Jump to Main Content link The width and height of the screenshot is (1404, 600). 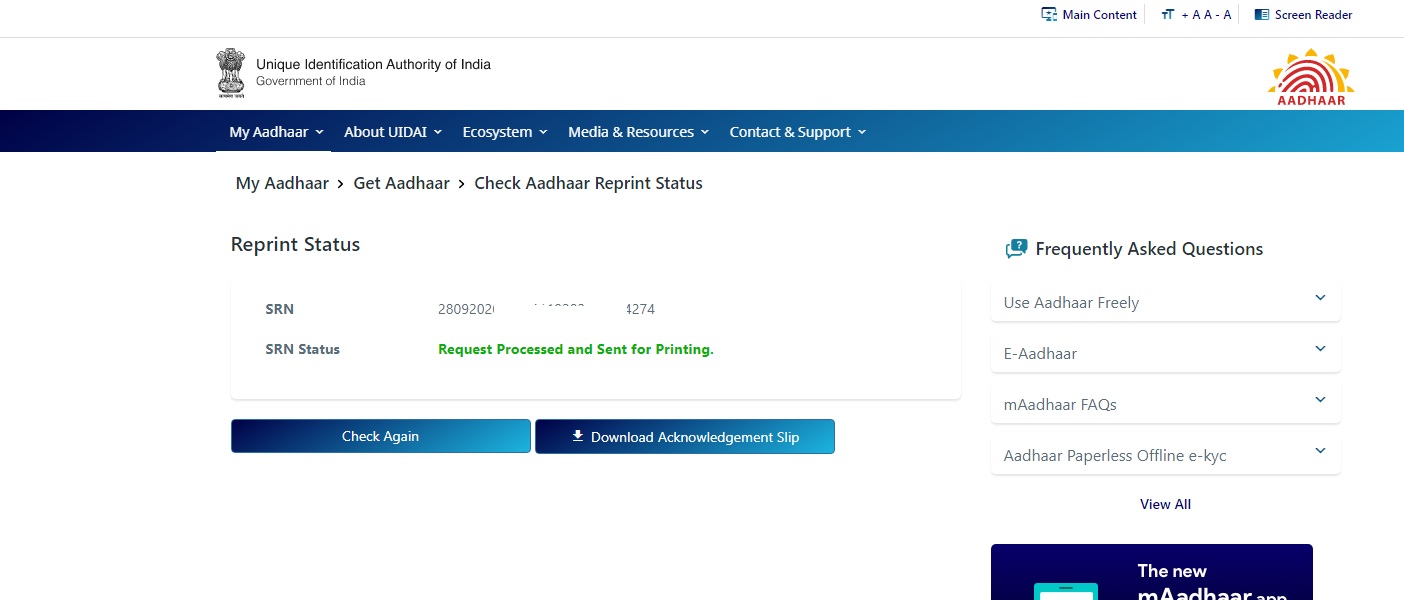point(1099,15)
